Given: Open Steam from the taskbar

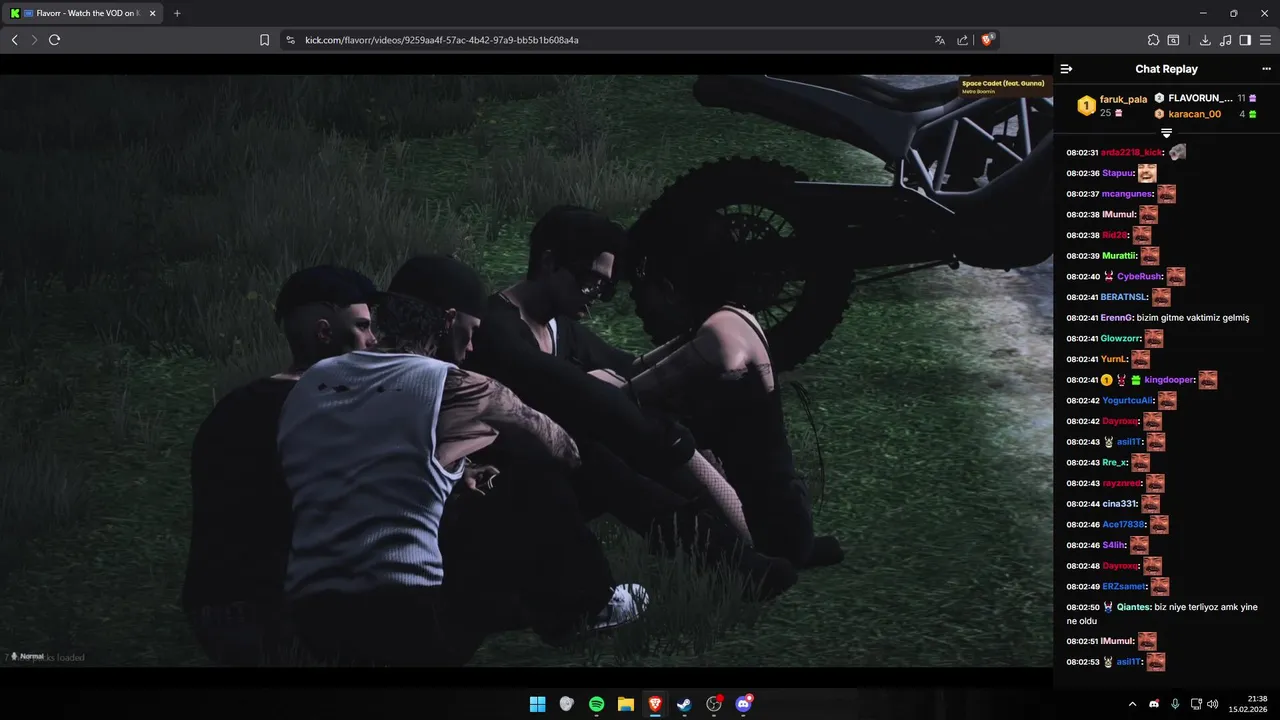Looking at the screenshot, I should [x=684, y=704].
